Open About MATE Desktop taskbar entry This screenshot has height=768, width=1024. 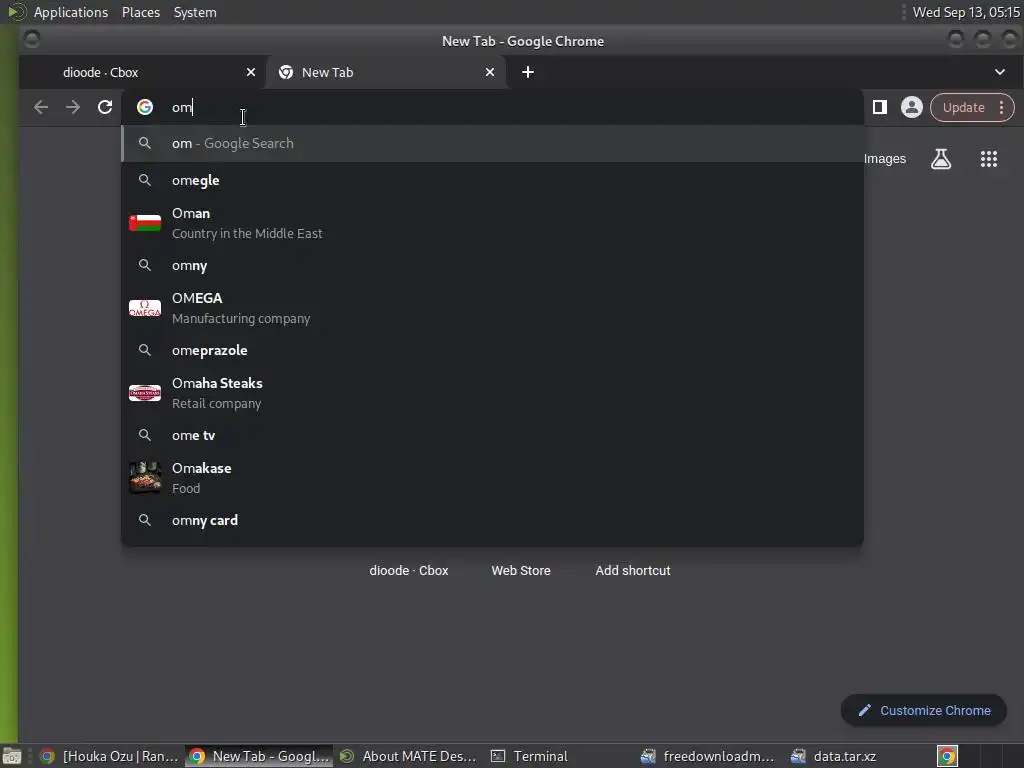(408, 756)
